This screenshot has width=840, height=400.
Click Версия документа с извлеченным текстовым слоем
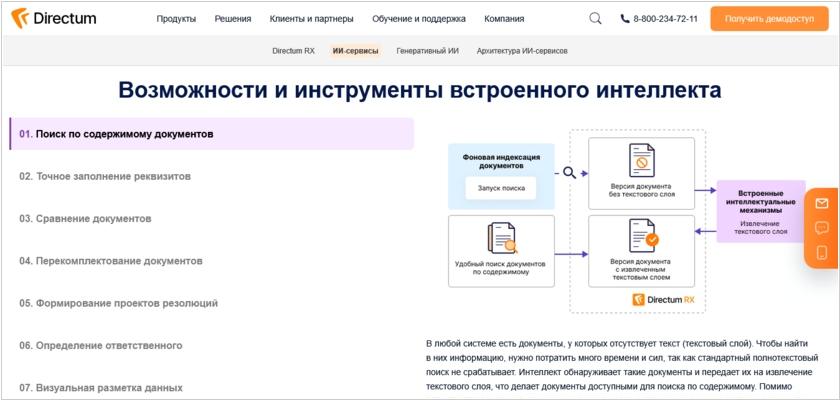pos(642,269)
